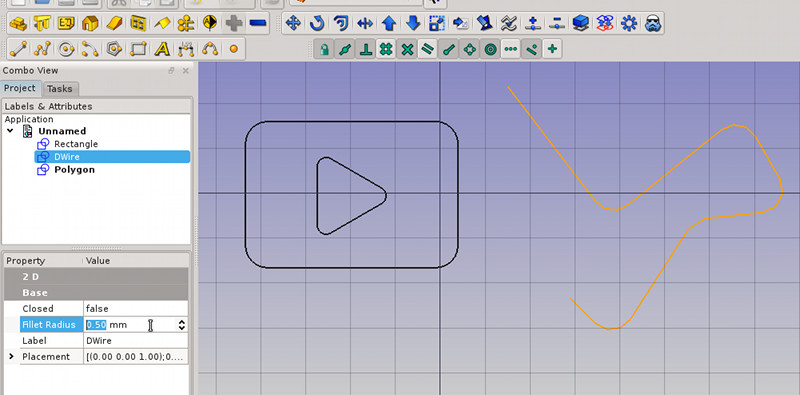Activate the Clone stormtrooper tool

[x=653, y=23]
